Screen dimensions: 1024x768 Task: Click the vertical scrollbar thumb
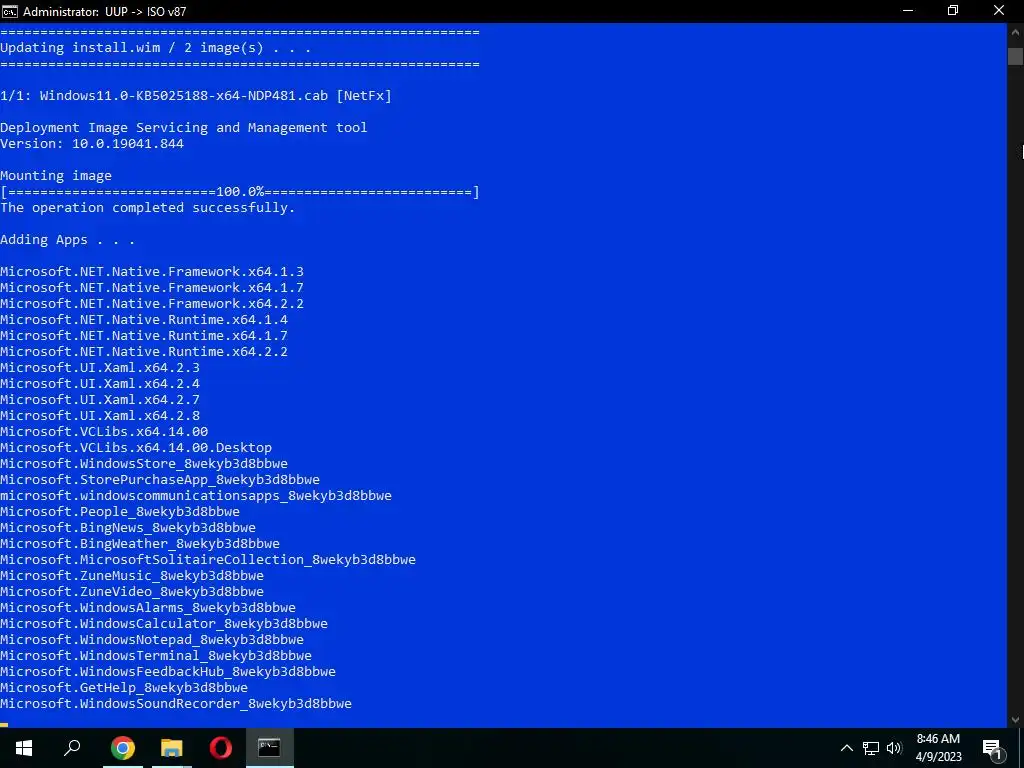click(x=1015, y=56)
